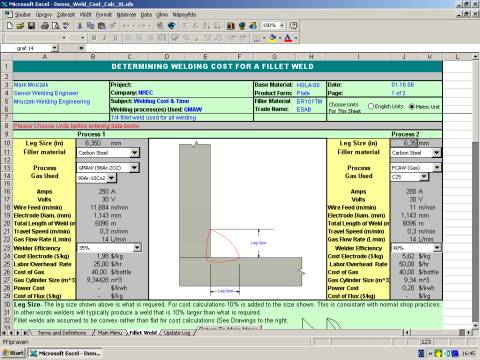480x360 pixels.
Task: Open the 90Ar-10Co2 gas dropdown
Action: 111,178
